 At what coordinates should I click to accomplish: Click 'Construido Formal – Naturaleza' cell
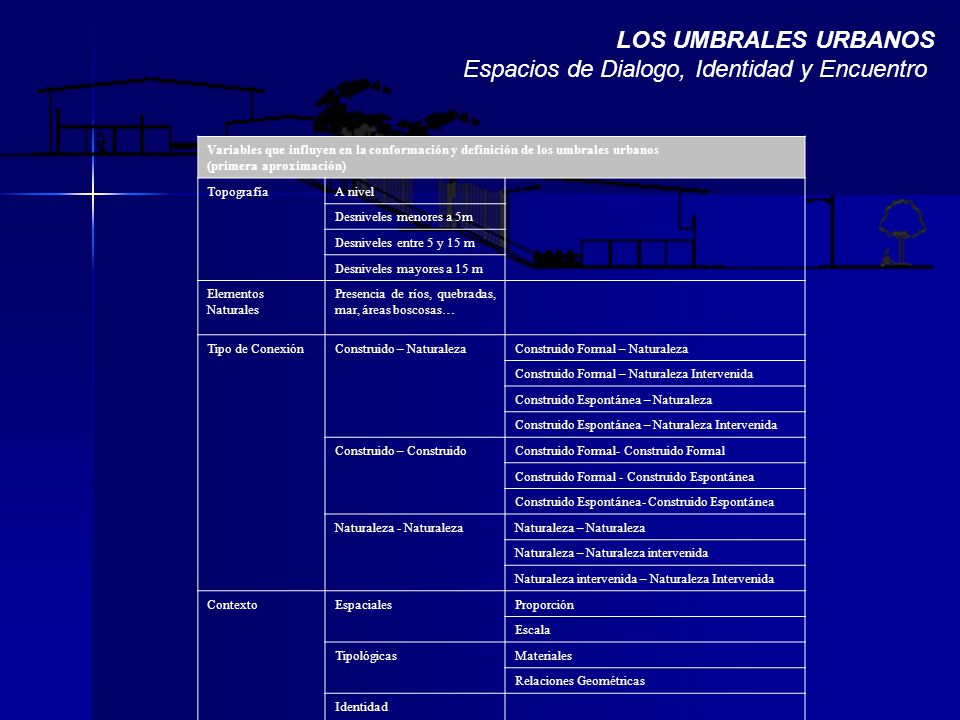(655, 348)
